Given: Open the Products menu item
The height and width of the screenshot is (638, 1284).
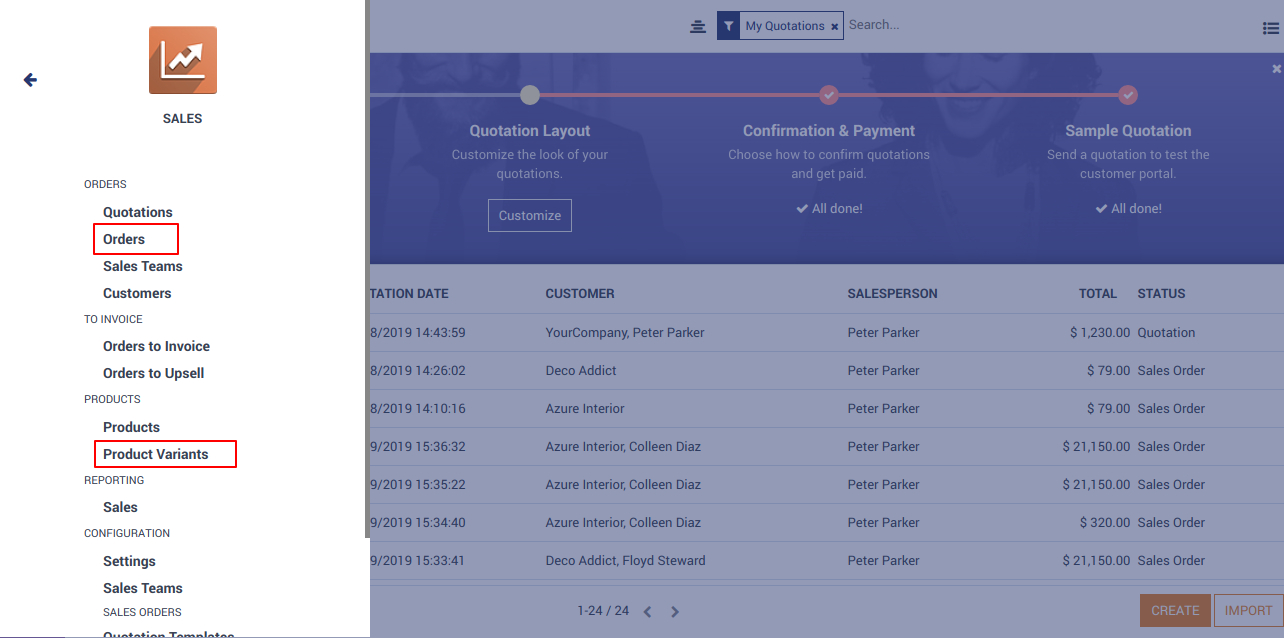Looking at the screenshot, I should pos(131,427).
